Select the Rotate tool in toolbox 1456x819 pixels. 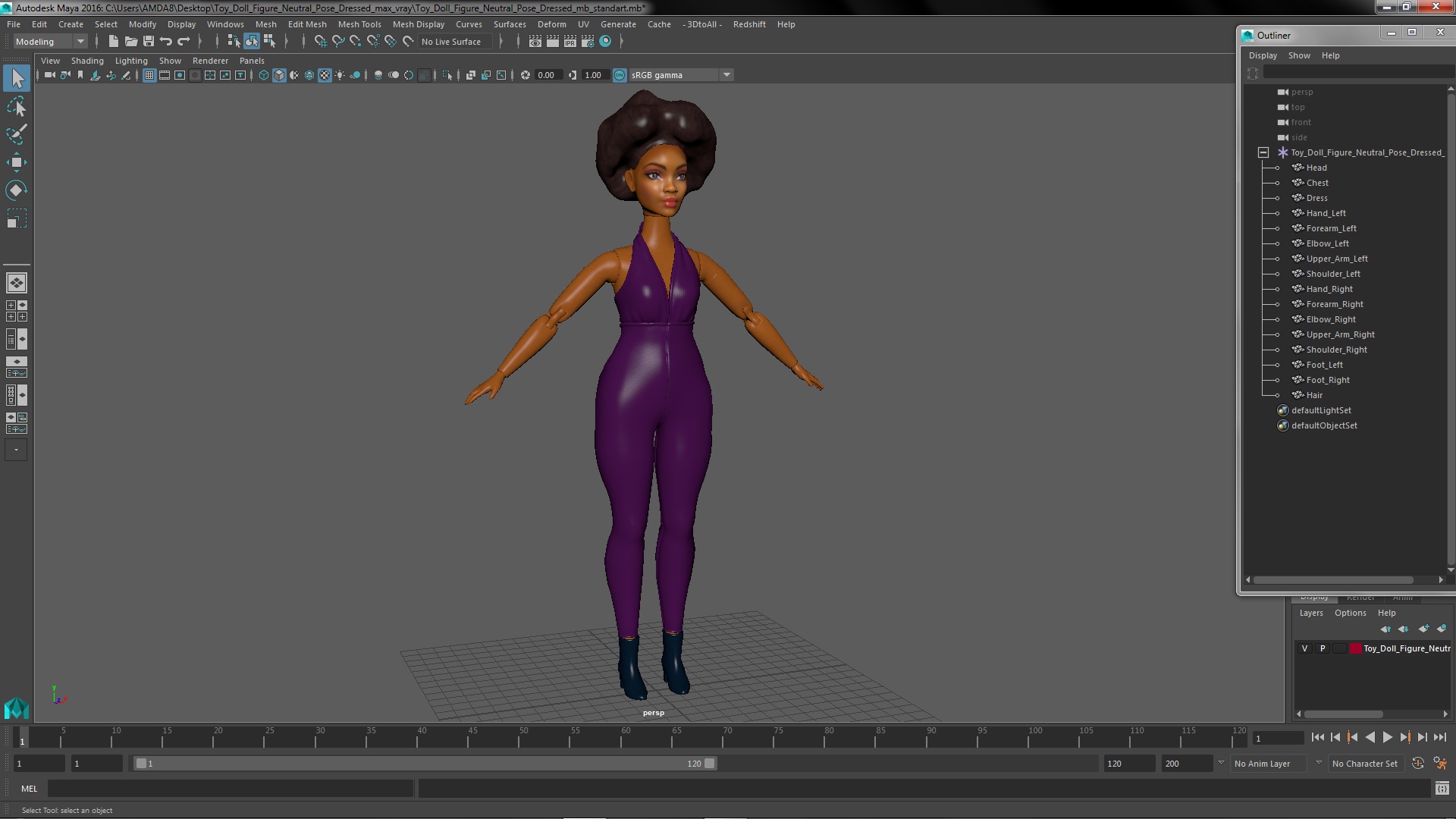[x=16, y=190]
